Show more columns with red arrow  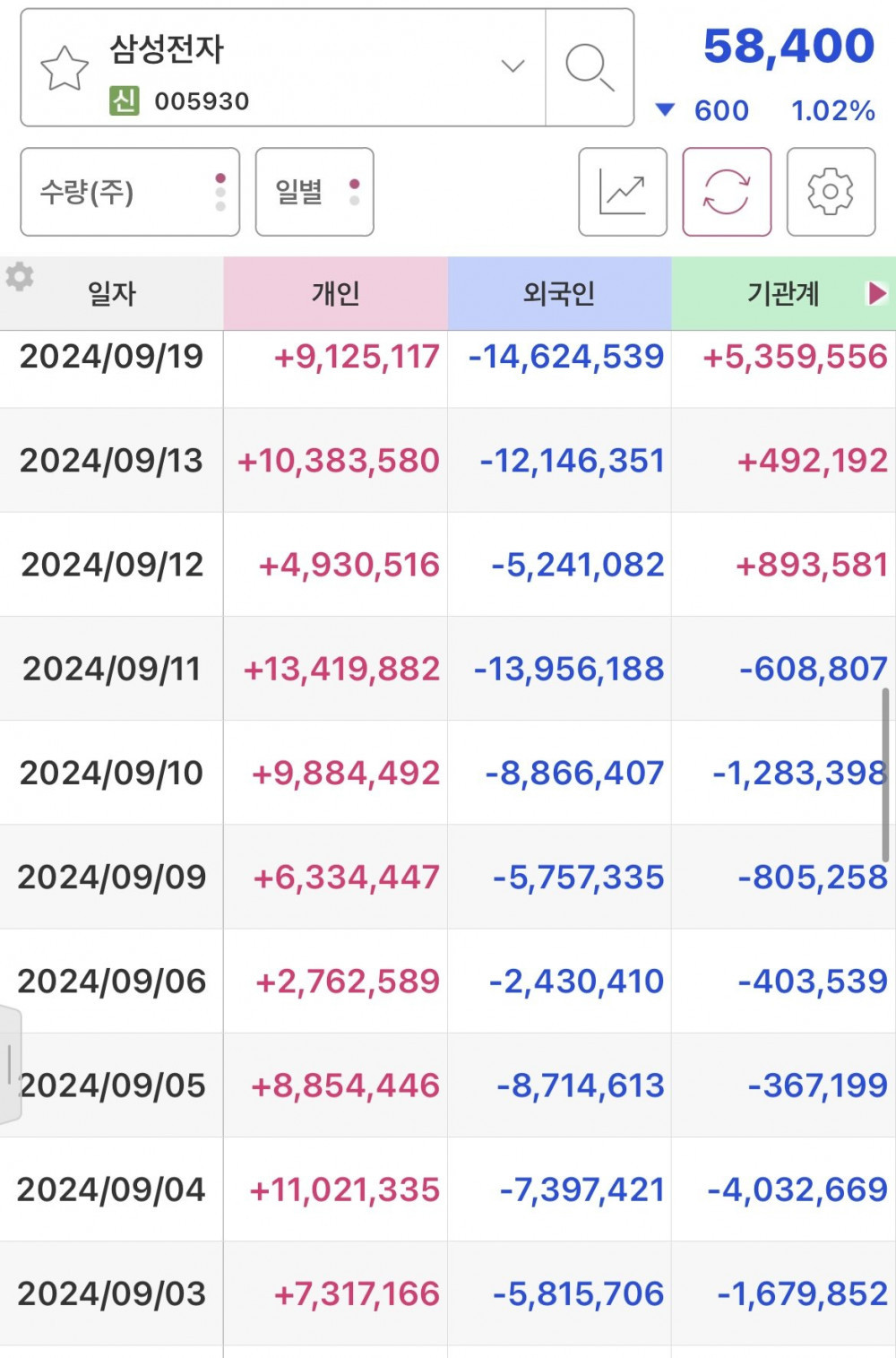pos(877,293)
